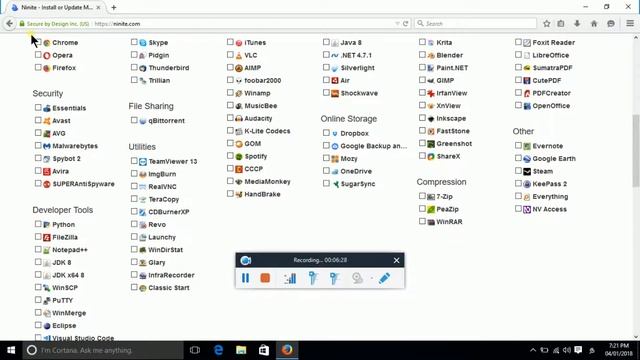Image resolution: width=640 pixels, height=360 pixels.
Task: Open the Action Center notifications icon
Action: (578, 350)
